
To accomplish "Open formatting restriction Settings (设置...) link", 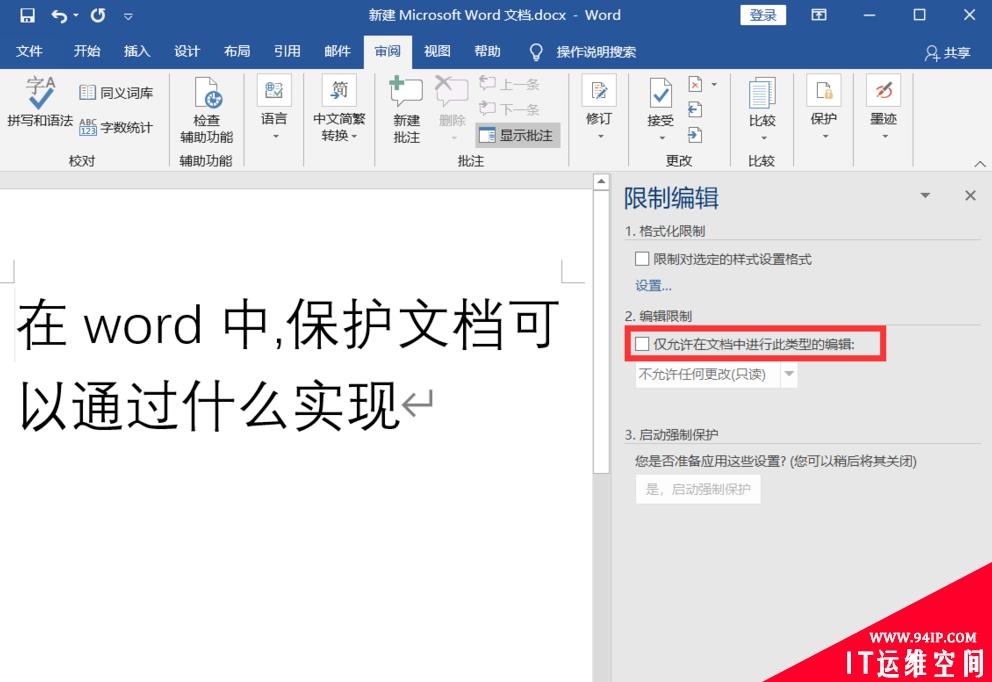I will [x=654, y=286].
